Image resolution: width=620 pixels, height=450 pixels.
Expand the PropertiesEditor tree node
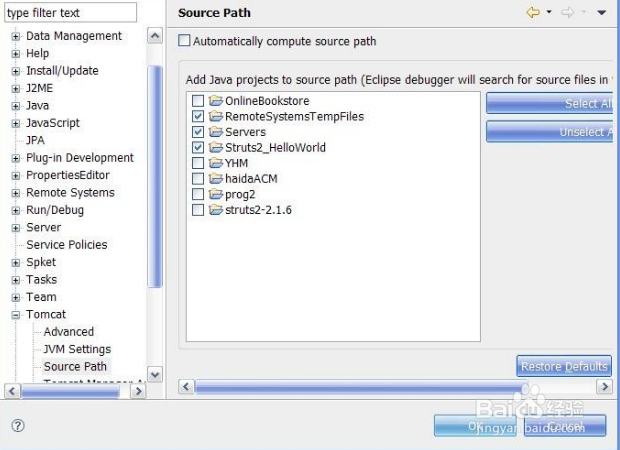coord(15,176)
